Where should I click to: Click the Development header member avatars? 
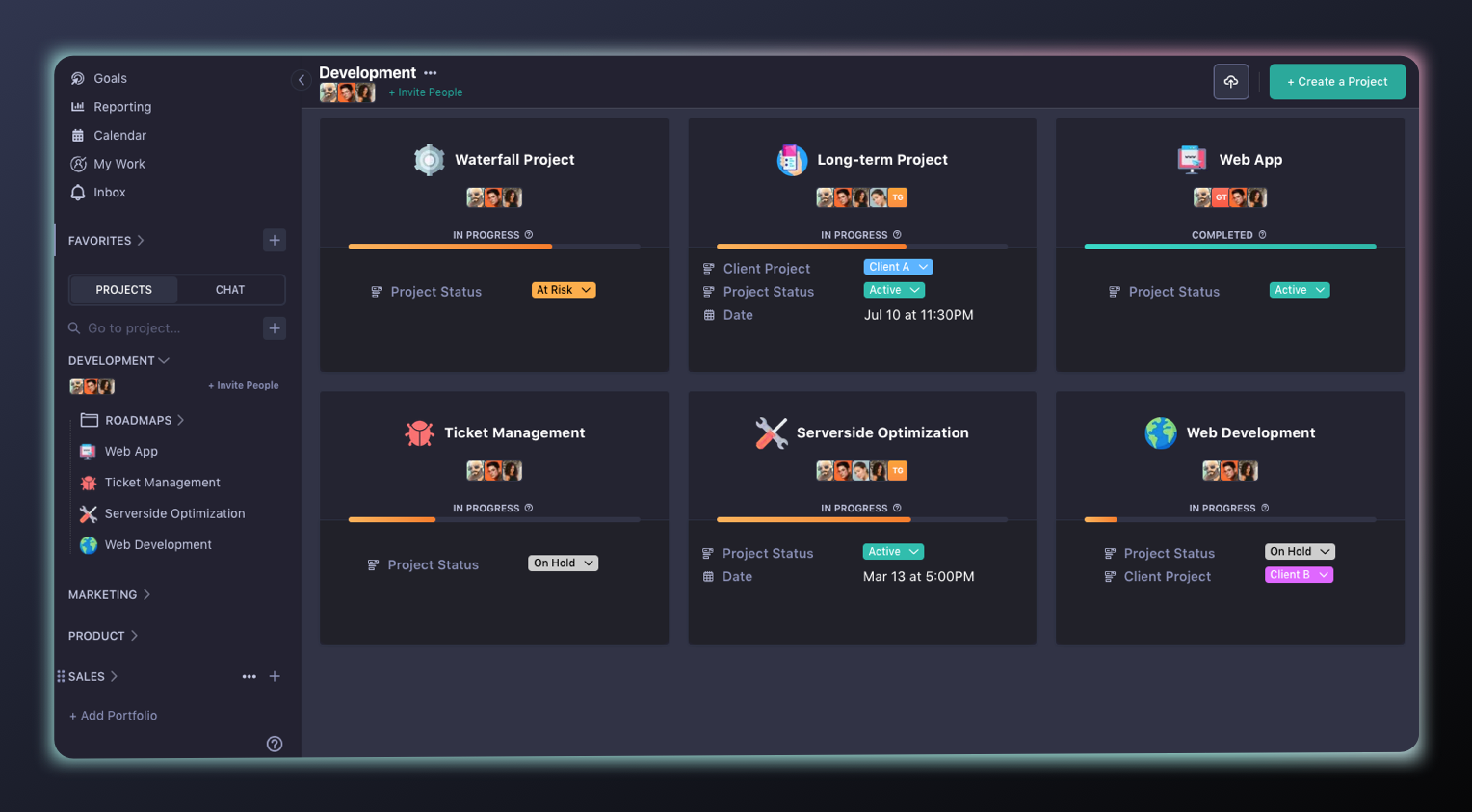click(347, 92)
